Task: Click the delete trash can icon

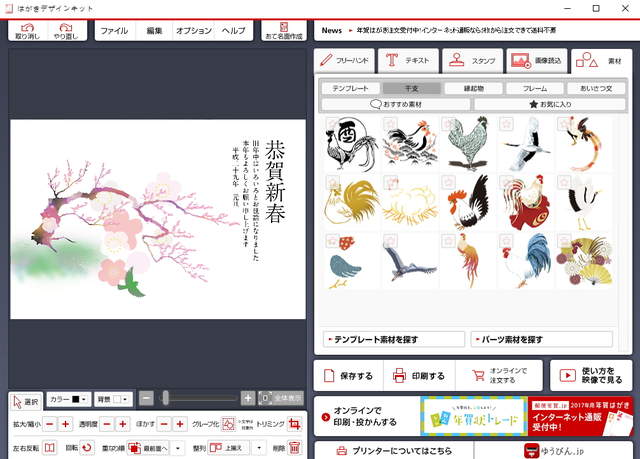Action: point(294,448)
